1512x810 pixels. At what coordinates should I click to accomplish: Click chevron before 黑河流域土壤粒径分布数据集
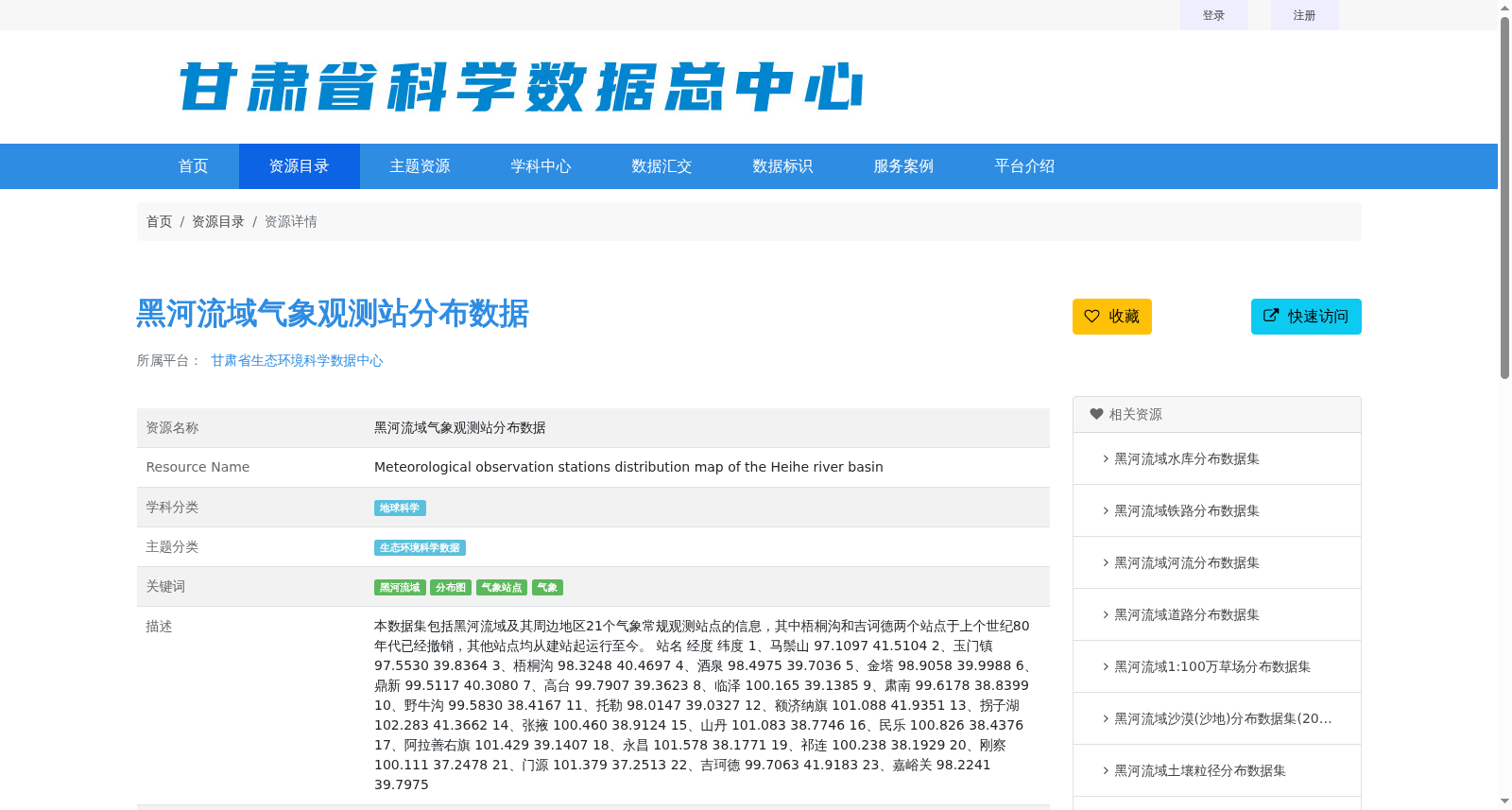coord(1106,770)
